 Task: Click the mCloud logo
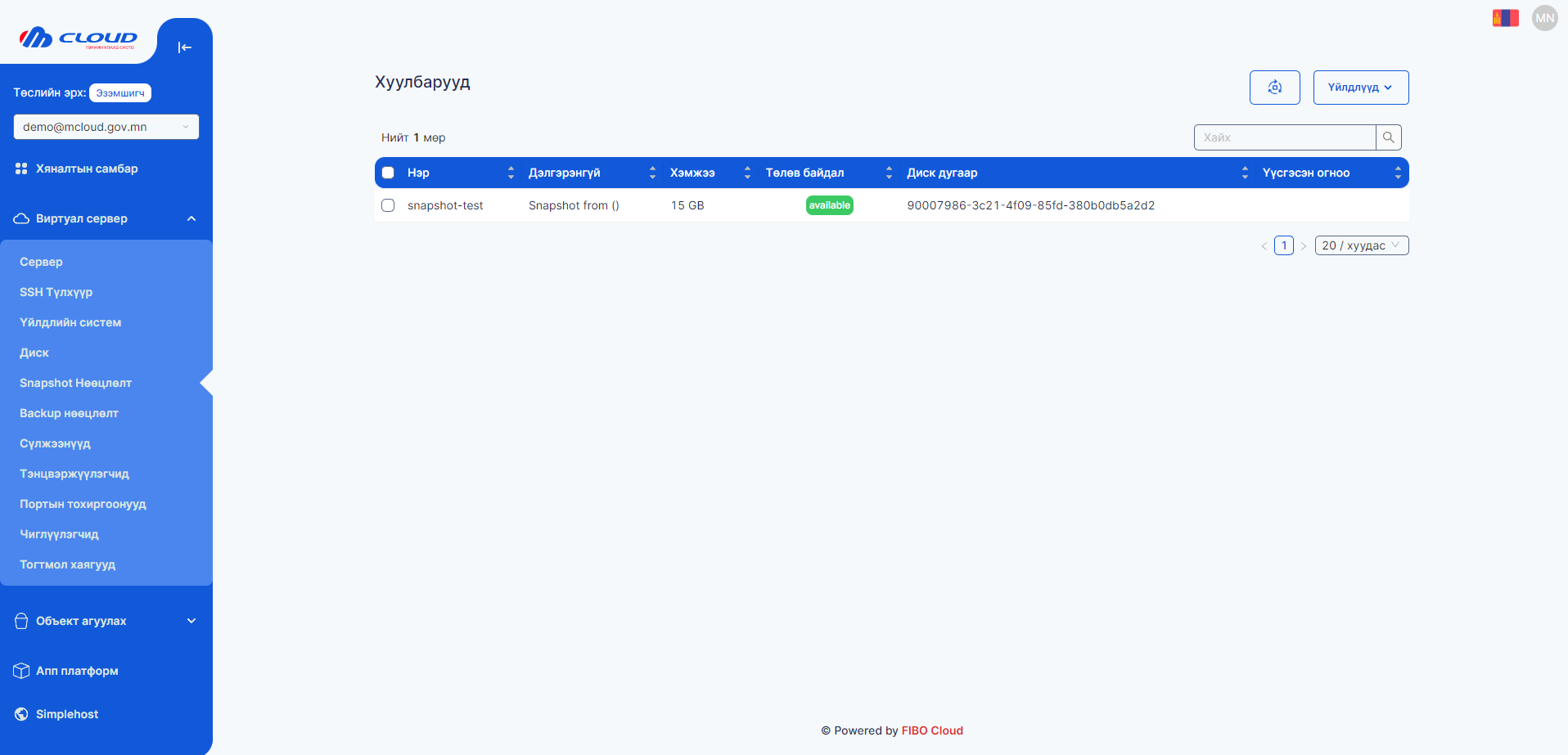tap(79, 38)
